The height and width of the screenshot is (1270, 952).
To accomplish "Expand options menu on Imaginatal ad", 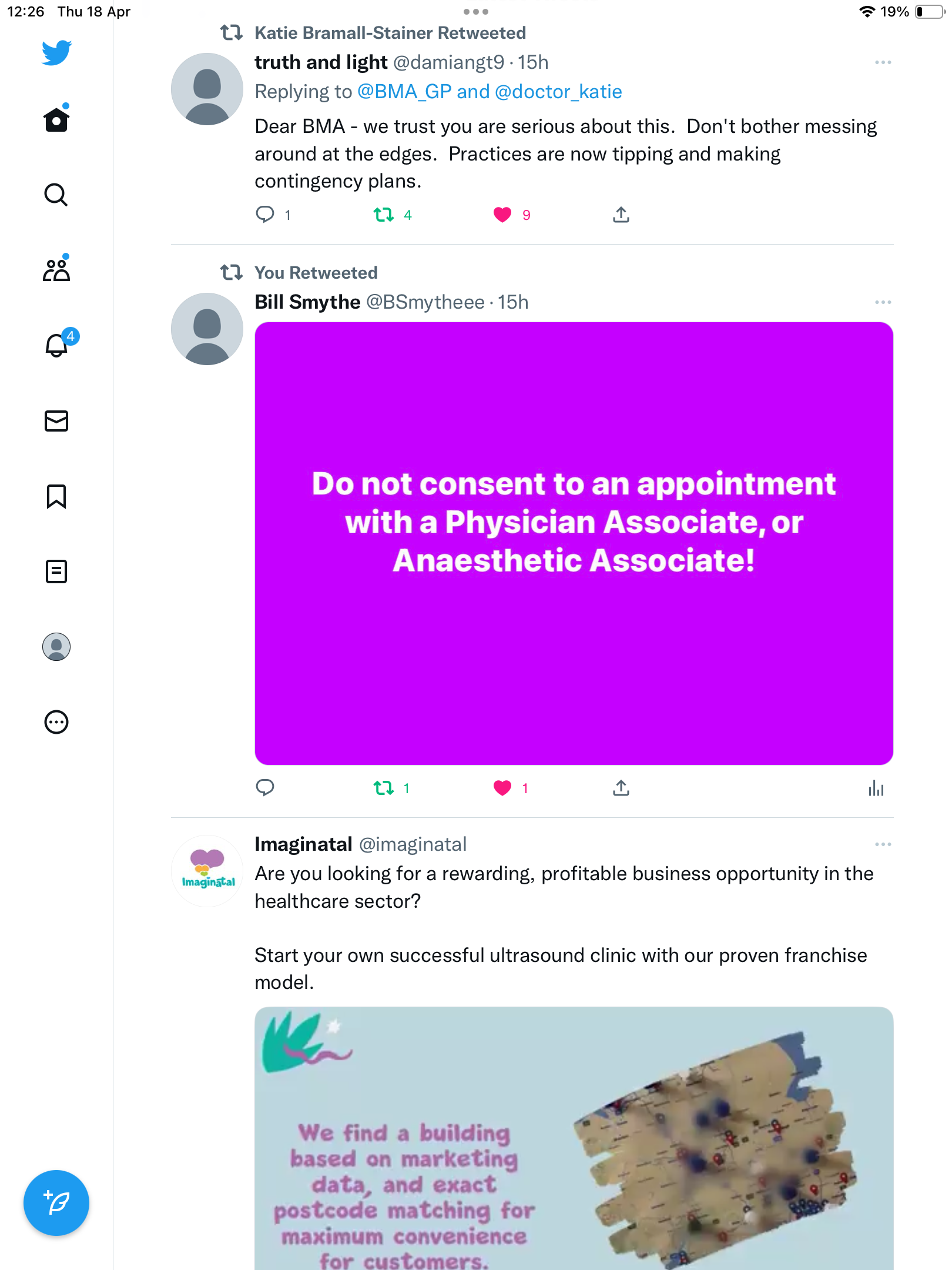I will click(883, 844).
